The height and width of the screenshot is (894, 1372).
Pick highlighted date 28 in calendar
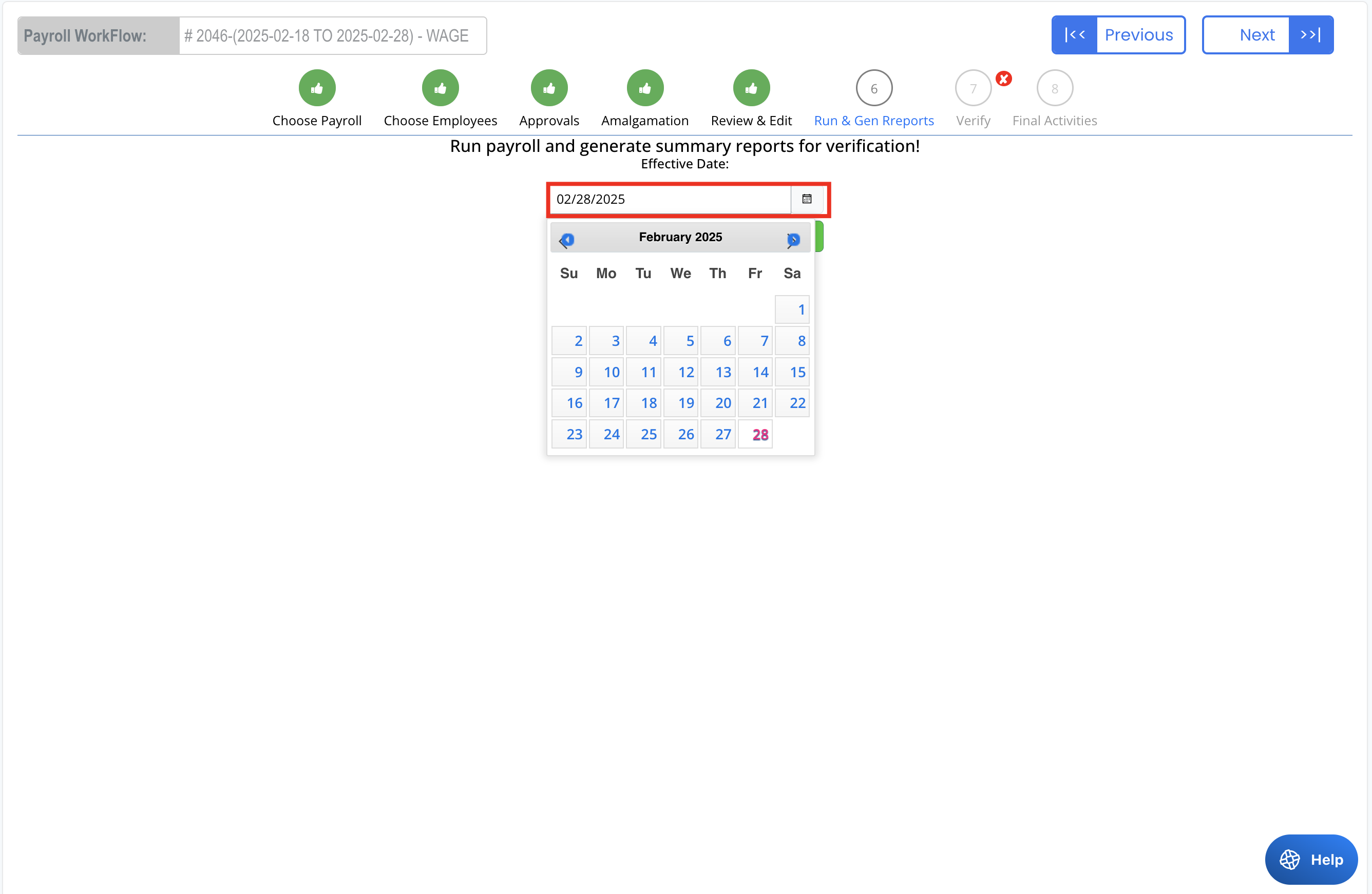(755, 434)
